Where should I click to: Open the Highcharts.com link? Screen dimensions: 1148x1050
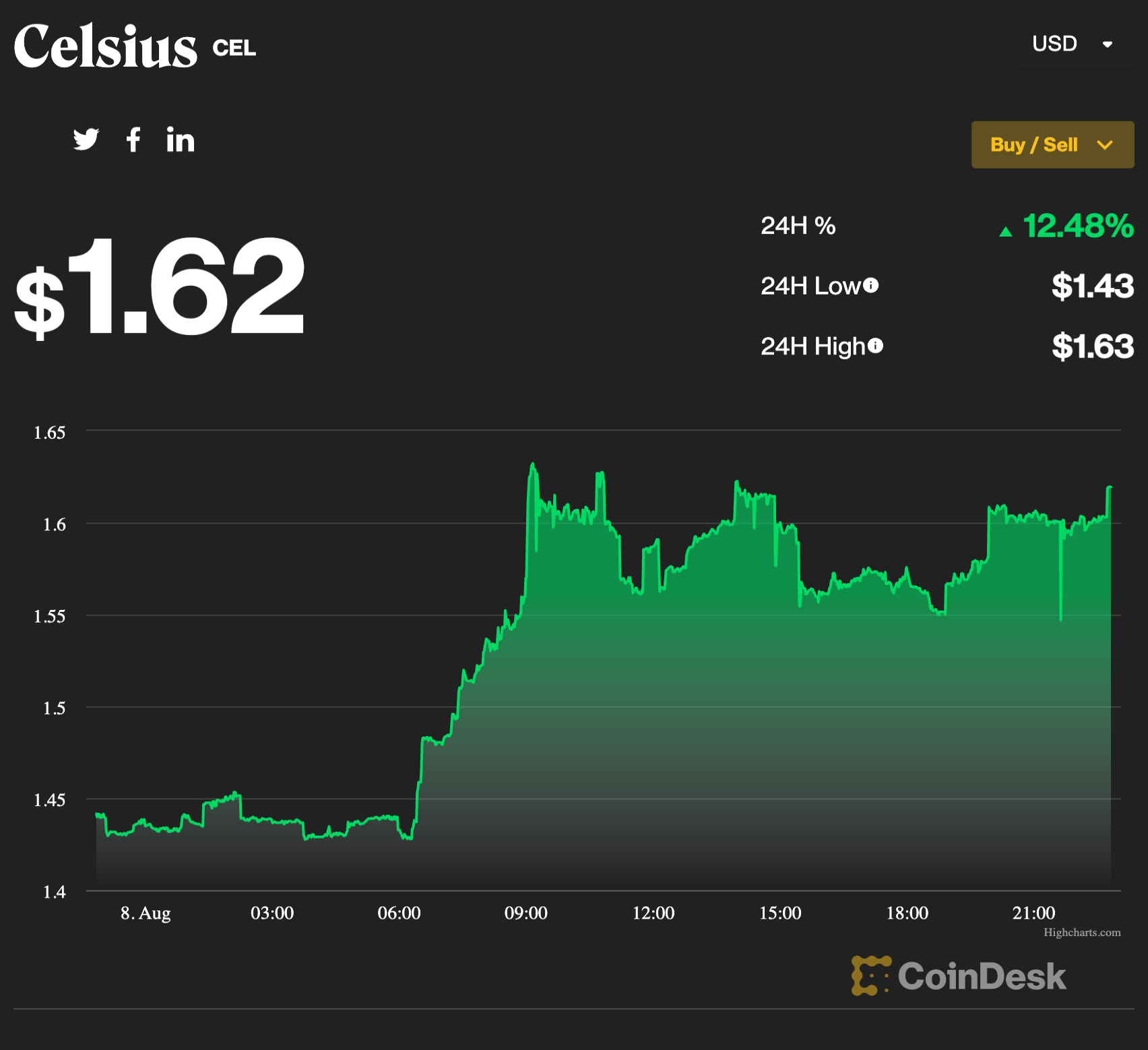coord(1081,933)
